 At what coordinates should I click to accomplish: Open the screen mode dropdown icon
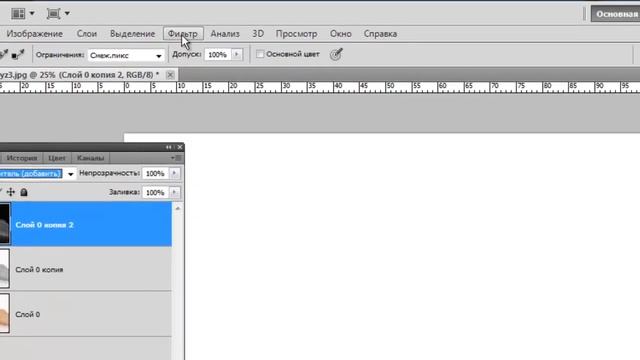point(58,14)
